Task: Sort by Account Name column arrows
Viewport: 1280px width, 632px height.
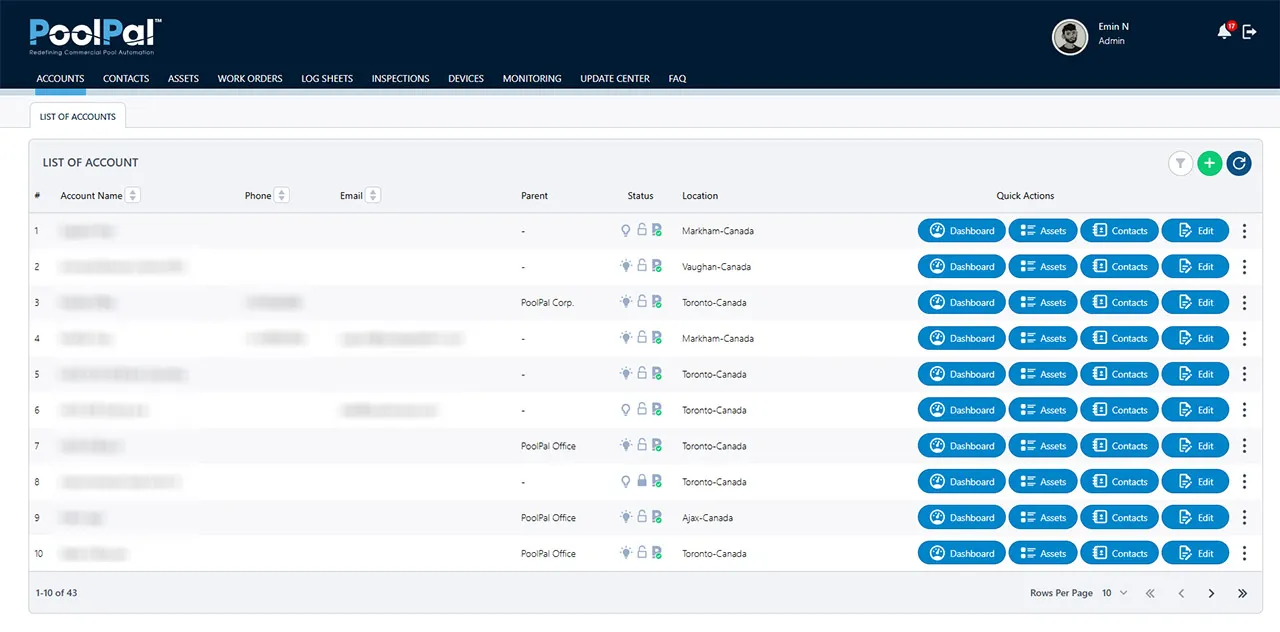Action: pos(133,196)
